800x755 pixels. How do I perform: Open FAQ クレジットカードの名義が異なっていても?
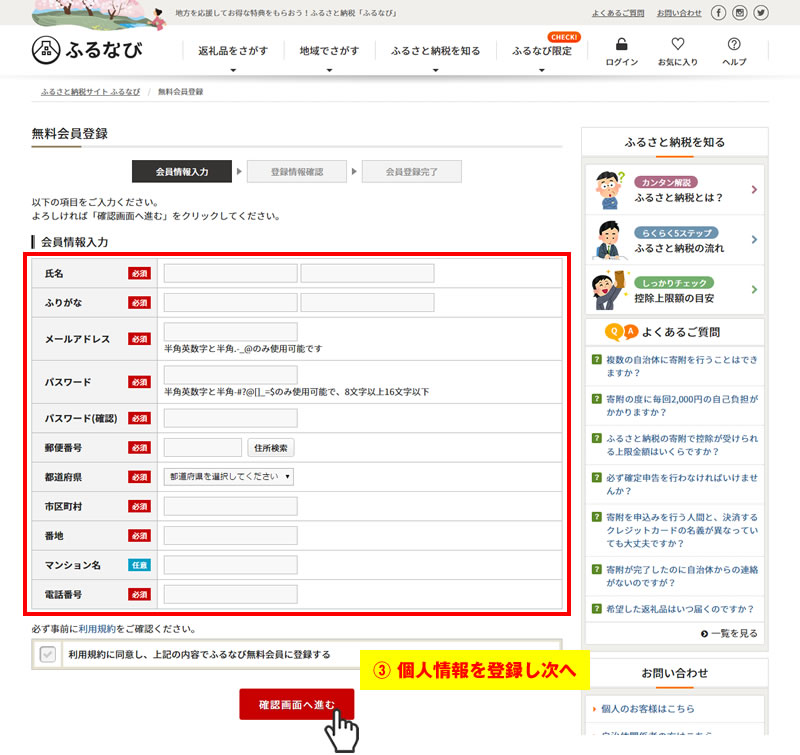point(682,531)
